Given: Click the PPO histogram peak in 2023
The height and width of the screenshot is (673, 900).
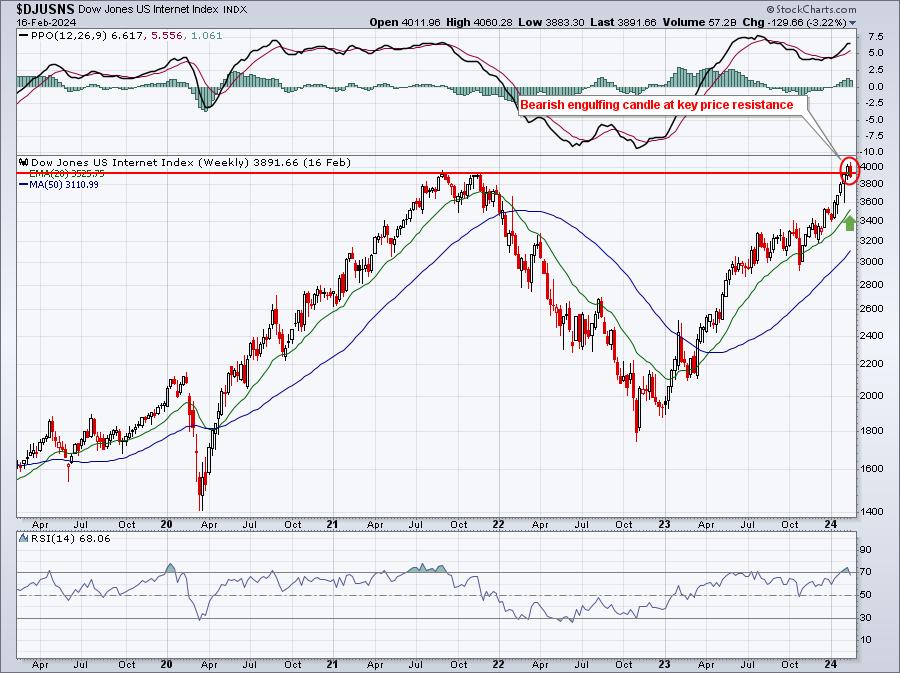Looking at the screenshot, I should click(x=681, y=77).
